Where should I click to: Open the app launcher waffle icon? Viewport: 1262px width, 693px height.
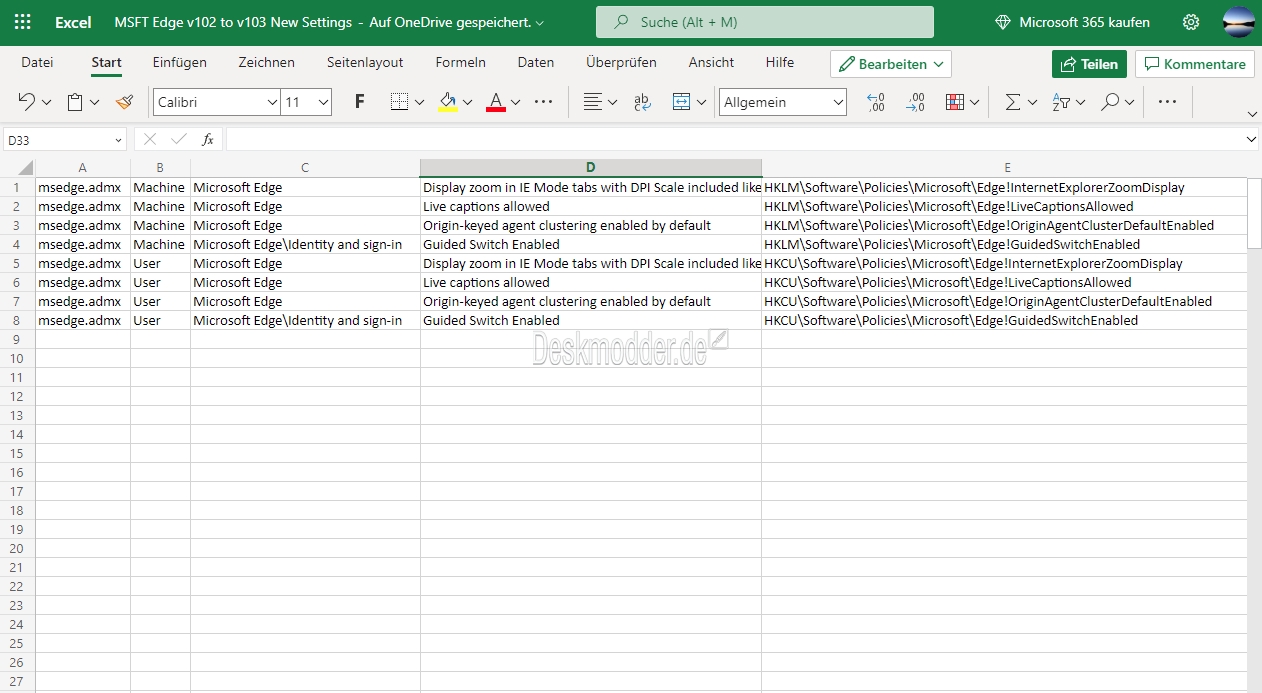pyautogui.click(x=22, y=22)
